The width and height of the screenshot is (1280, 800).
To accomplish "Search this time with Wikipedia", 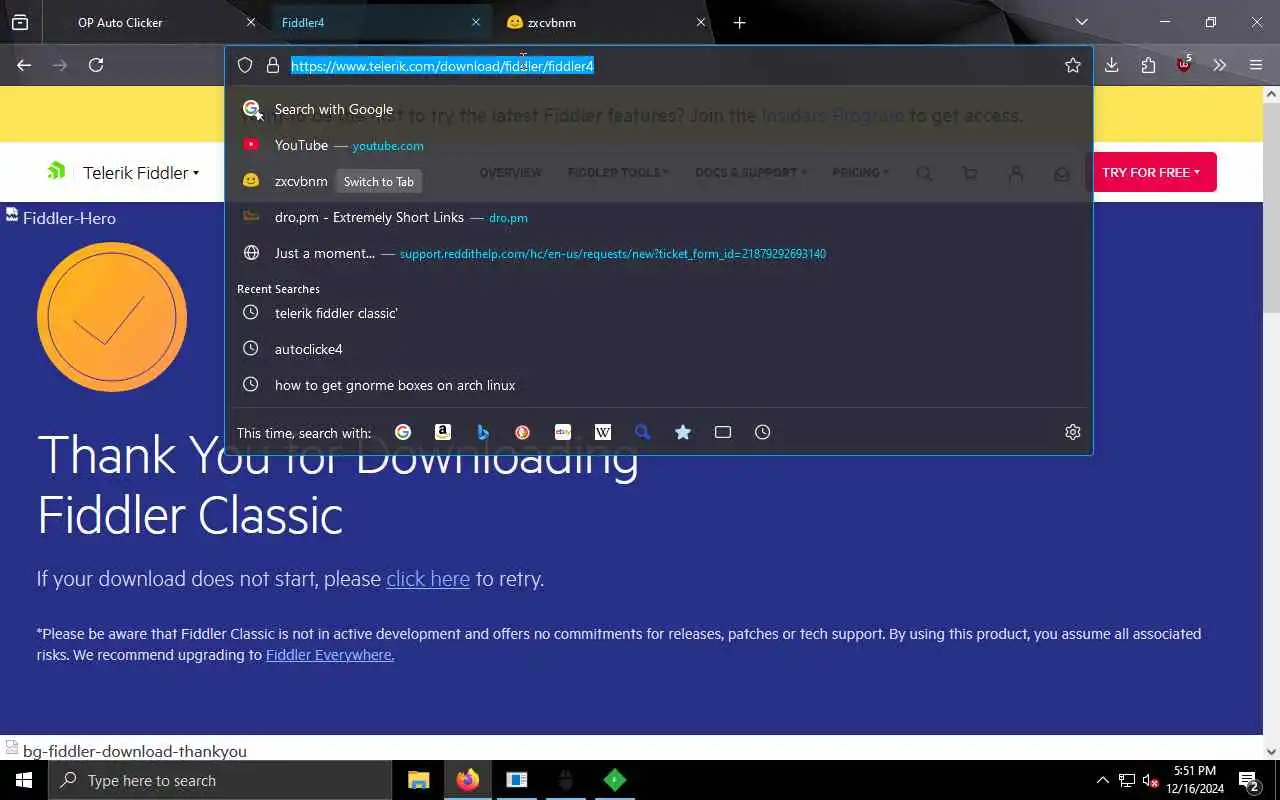I will tap(603, 432).
